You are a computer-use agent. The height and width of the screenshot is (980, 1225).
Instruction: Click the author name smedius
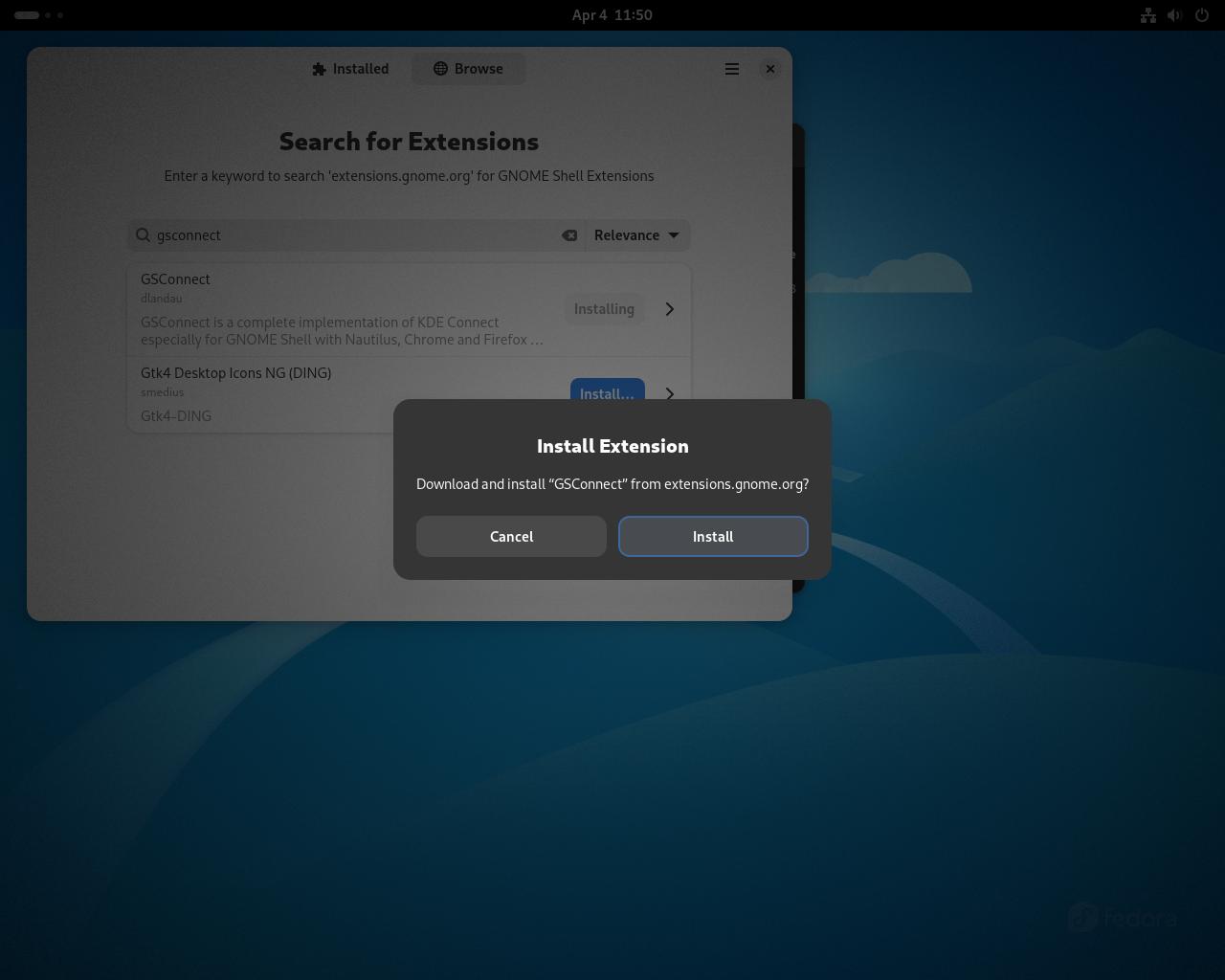pyautogui.click(x=163, y=392)
